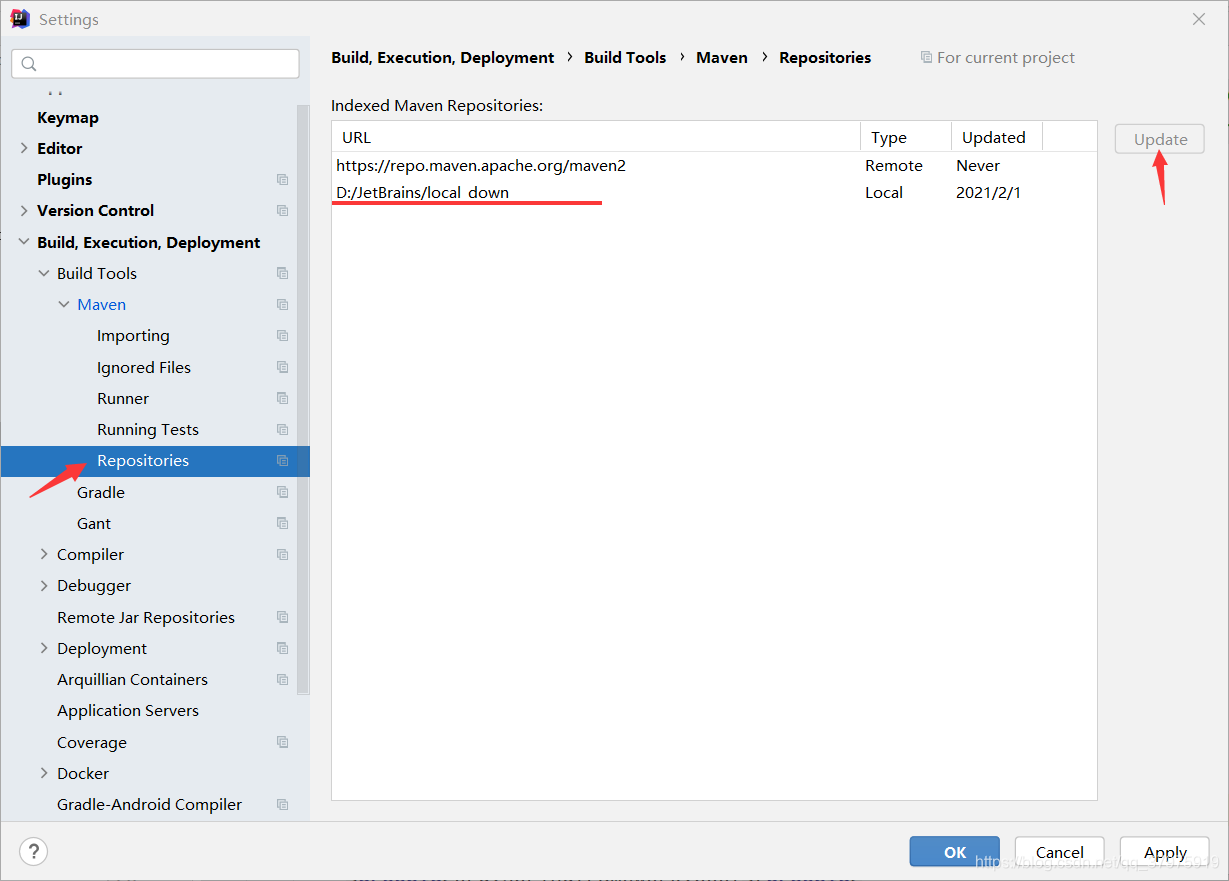Click the IntelliJ logo in the title bar
The height and width of the screenshot is (881, 1229).
[20, 19]
